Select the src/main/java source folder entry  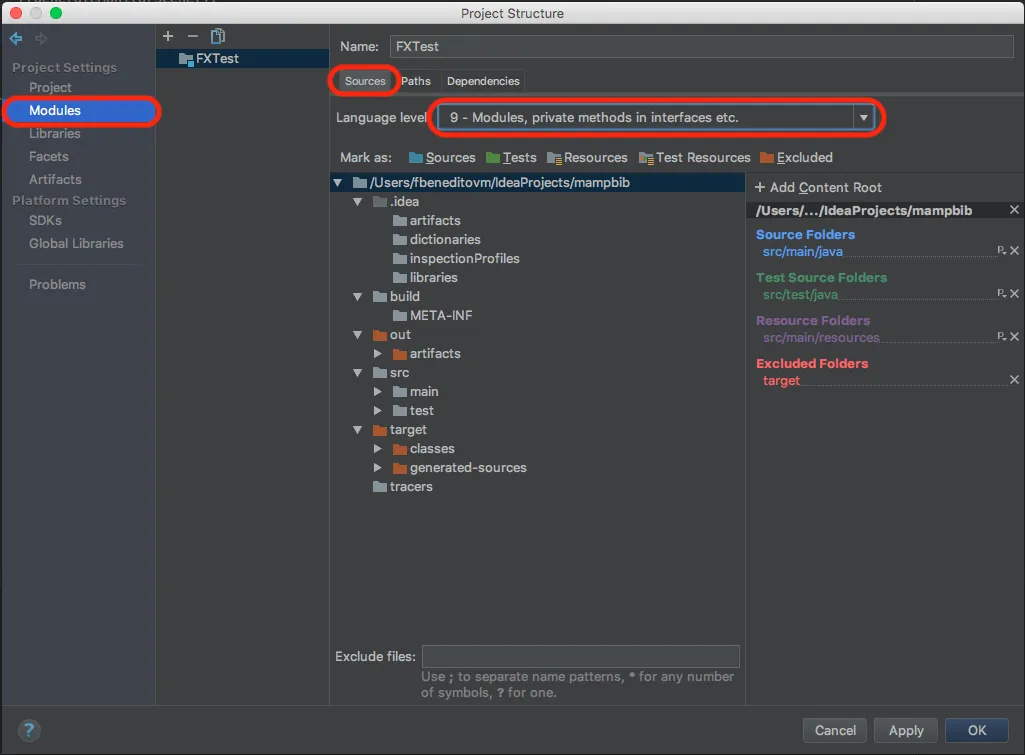coord(802,252)
